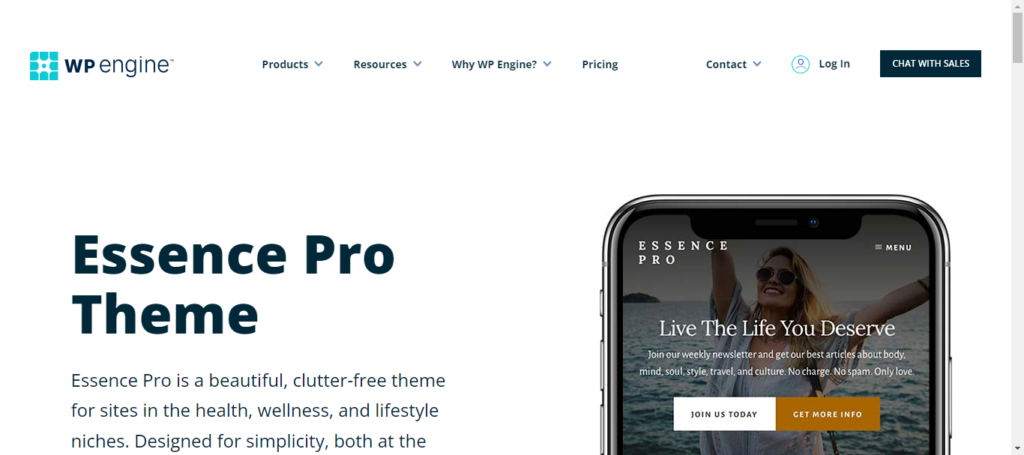Expand the Products dropdown chevron
The image size is (1024, 455).
318,64
